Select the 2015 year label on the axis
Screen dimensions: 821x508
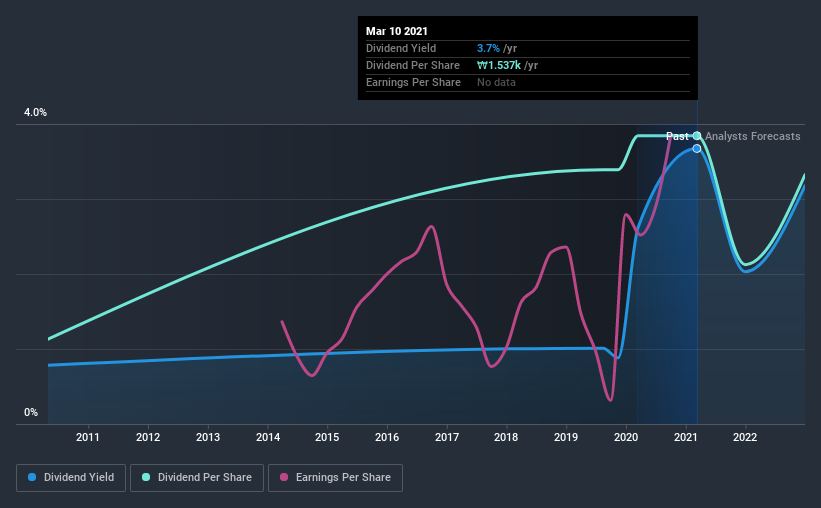pyautogui.click(x=327, y=437)
